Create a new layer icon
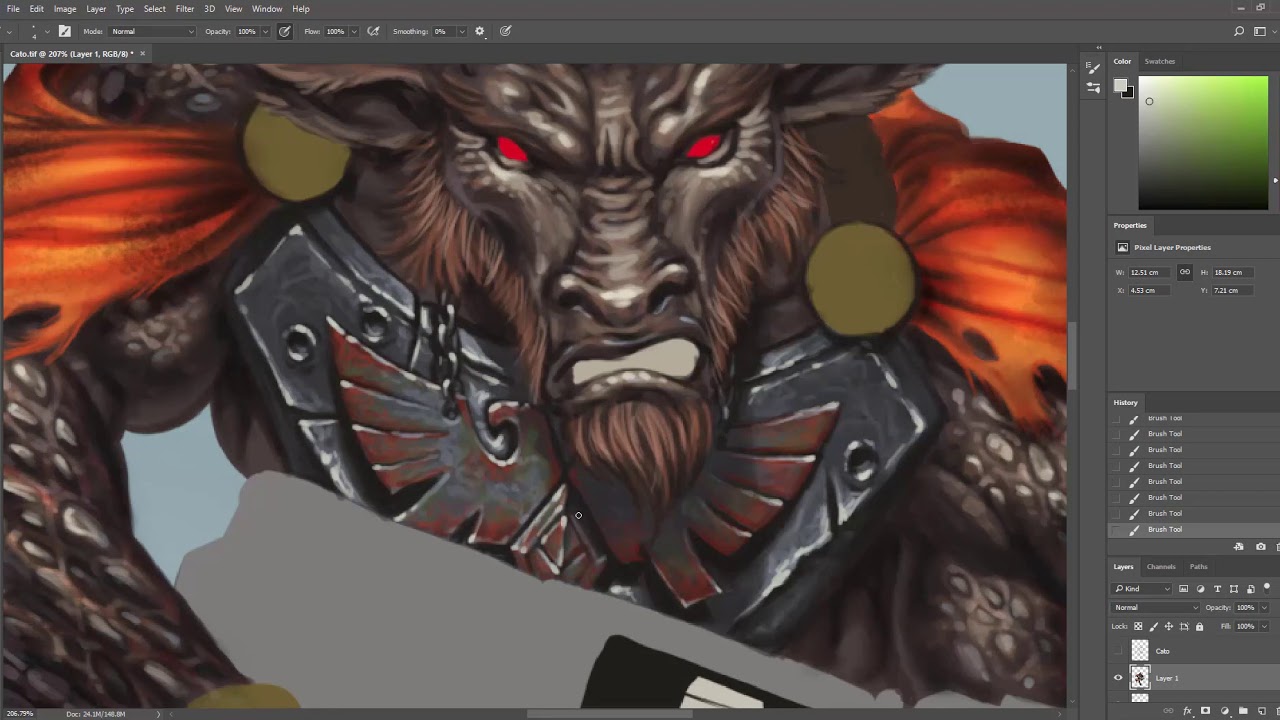Viewport: 1280px width, 720px height. click(1261, 711)
